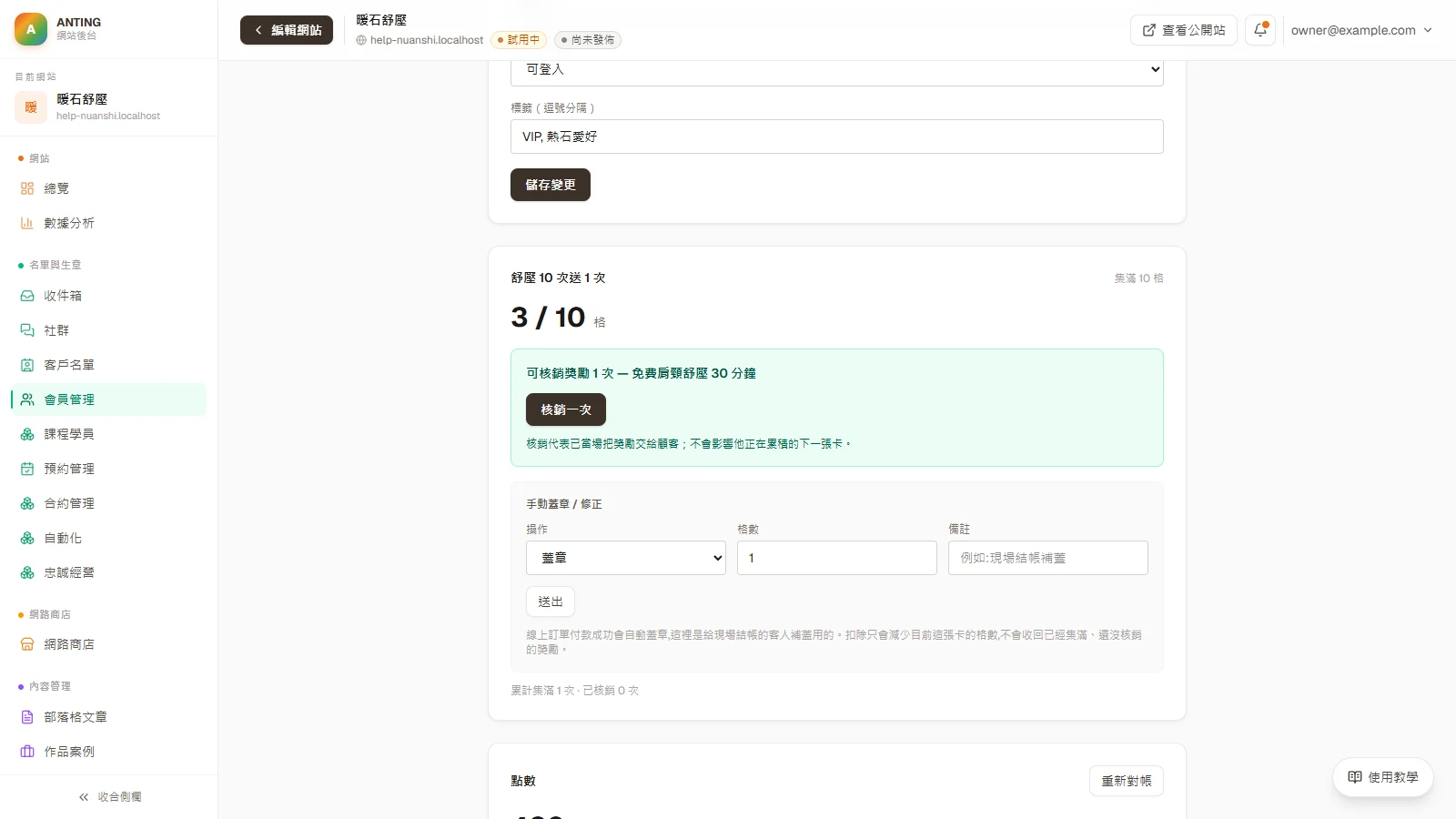The height and width of the screenshot is (819, 1456).
Task: Collapse the sidebar with 收合側欄
Action: tap(109, 797)
